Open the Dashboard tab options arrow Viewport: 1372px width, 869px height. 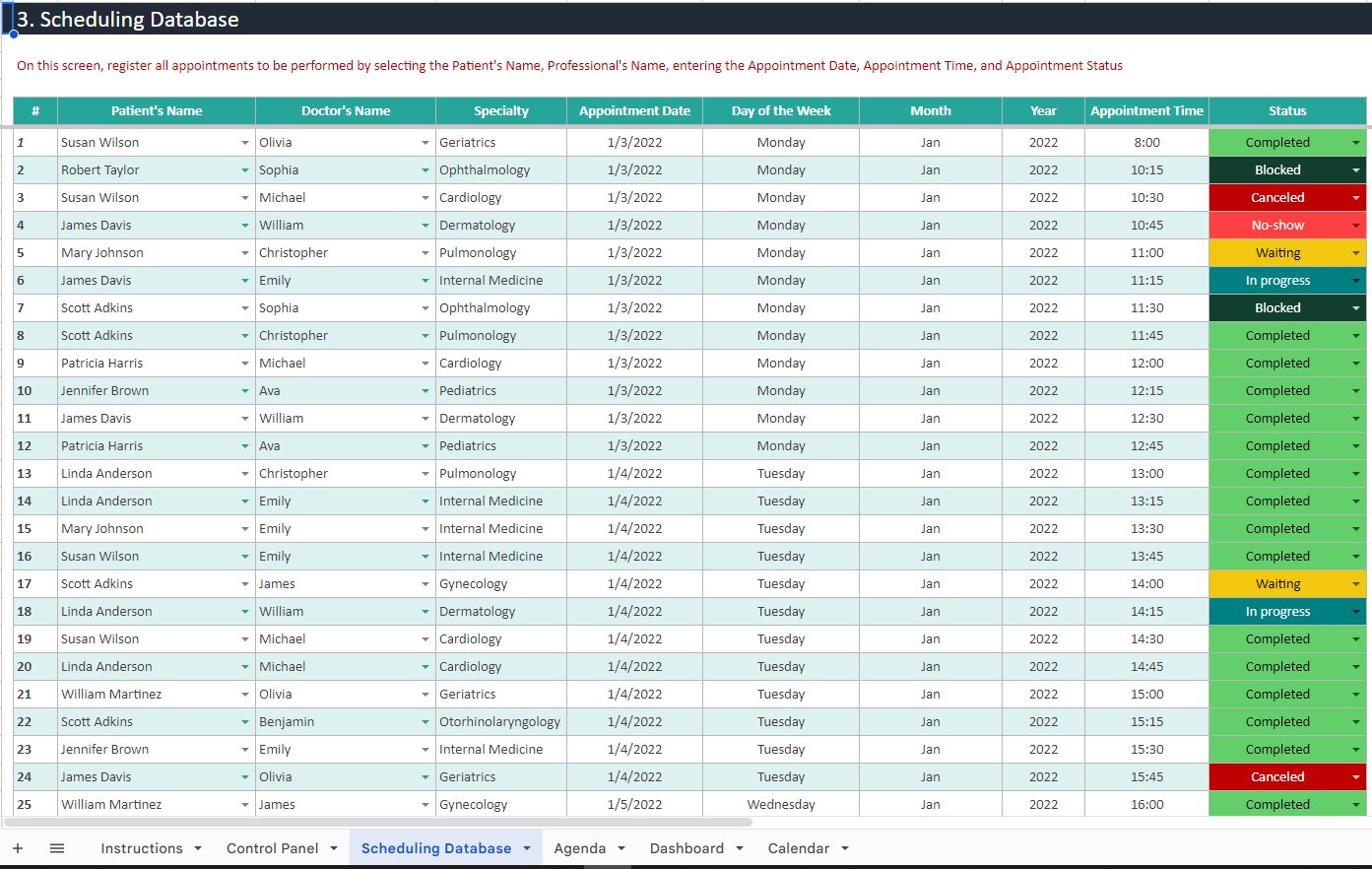pos(740,848)
